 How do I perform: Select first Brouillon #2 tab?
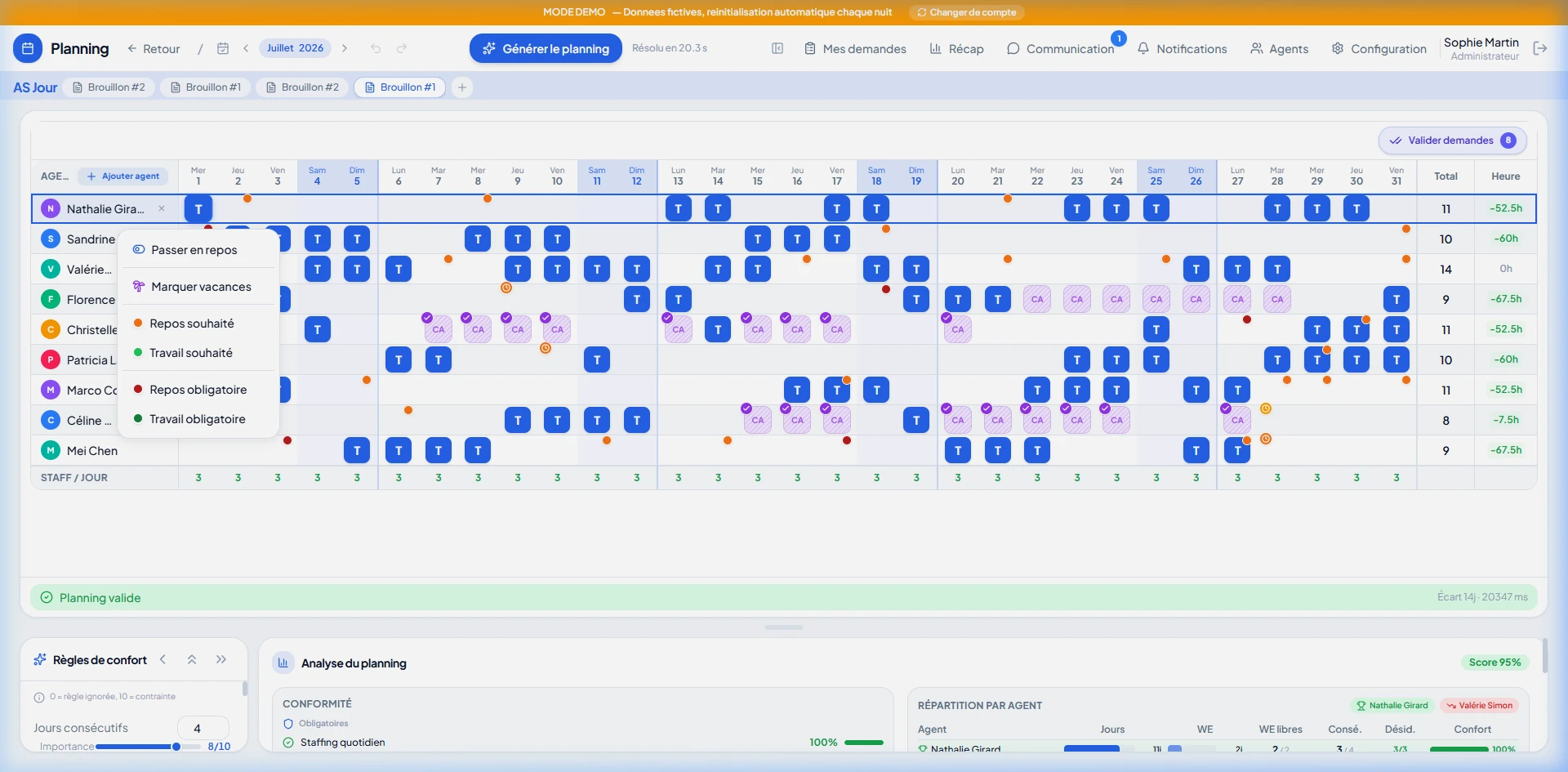(109, 87)
